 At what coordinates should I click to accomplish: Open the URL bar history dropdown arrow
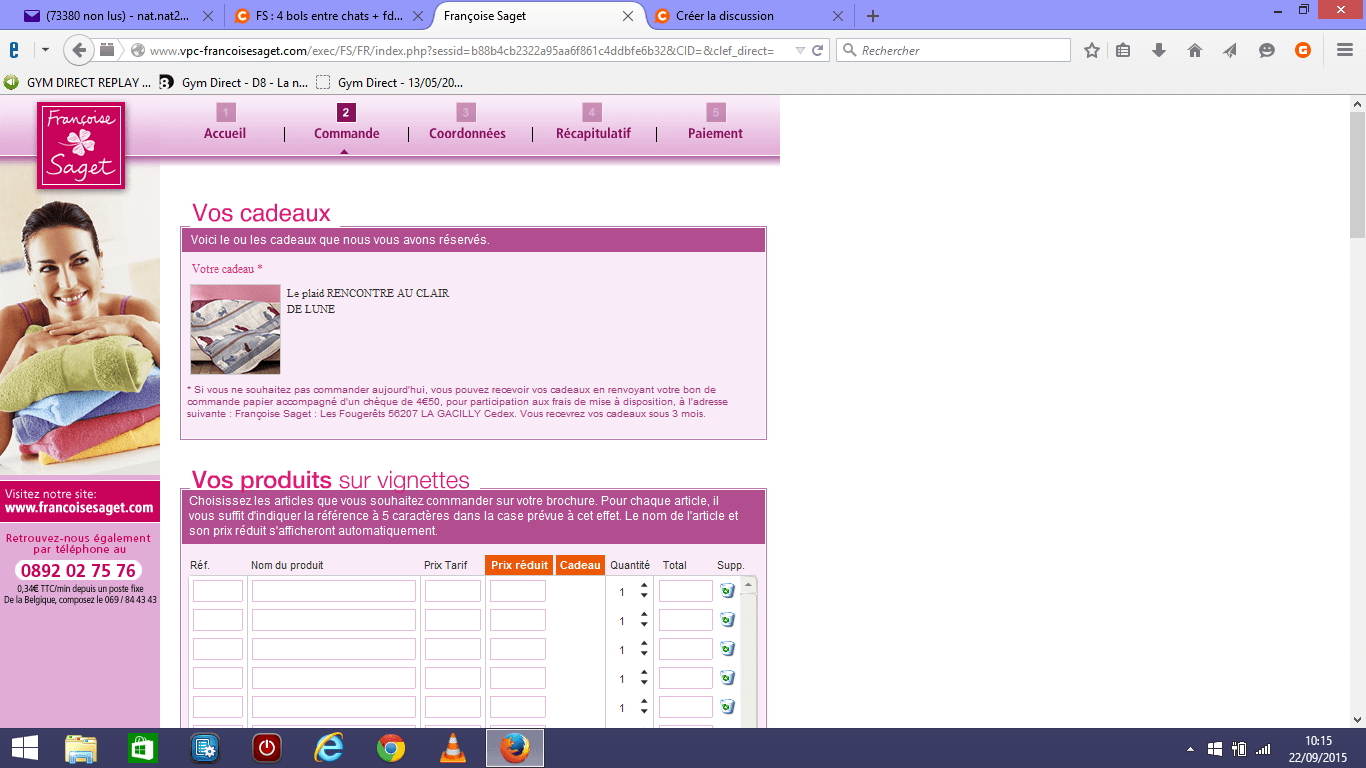coord(799,51)
